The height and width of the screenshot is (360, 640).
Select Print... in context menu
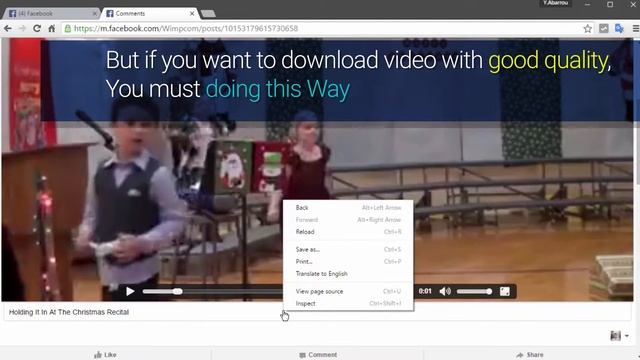point(348,262)
